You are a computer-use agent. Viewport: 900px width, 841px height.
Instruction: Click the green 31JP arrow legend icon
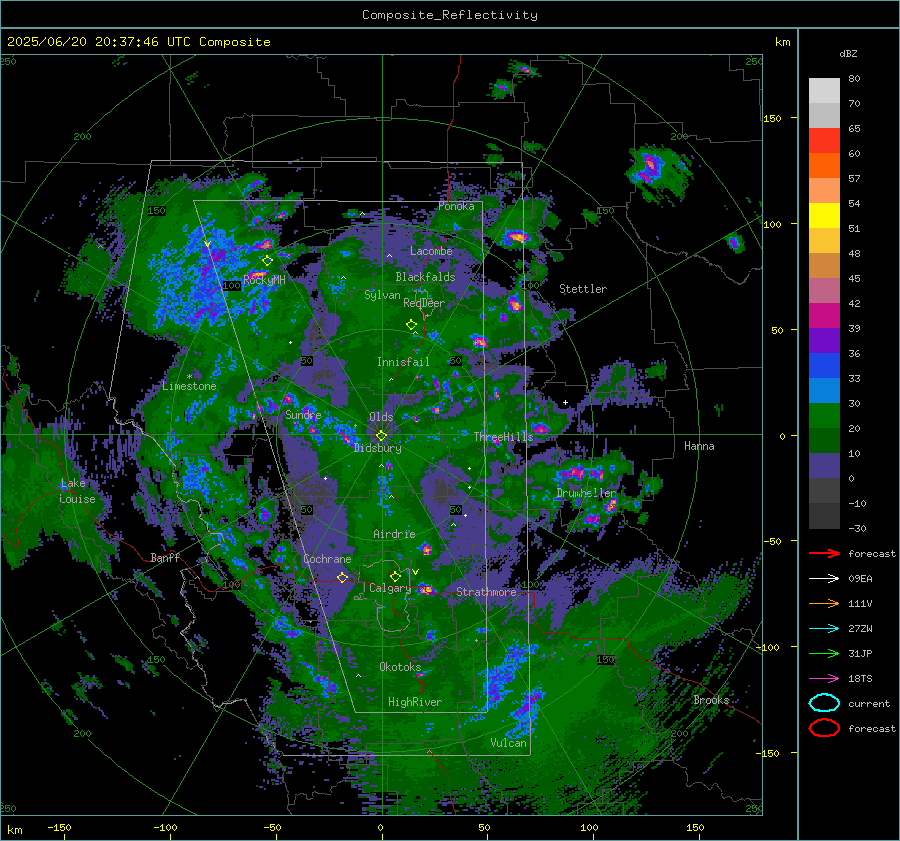click(824, 653)
